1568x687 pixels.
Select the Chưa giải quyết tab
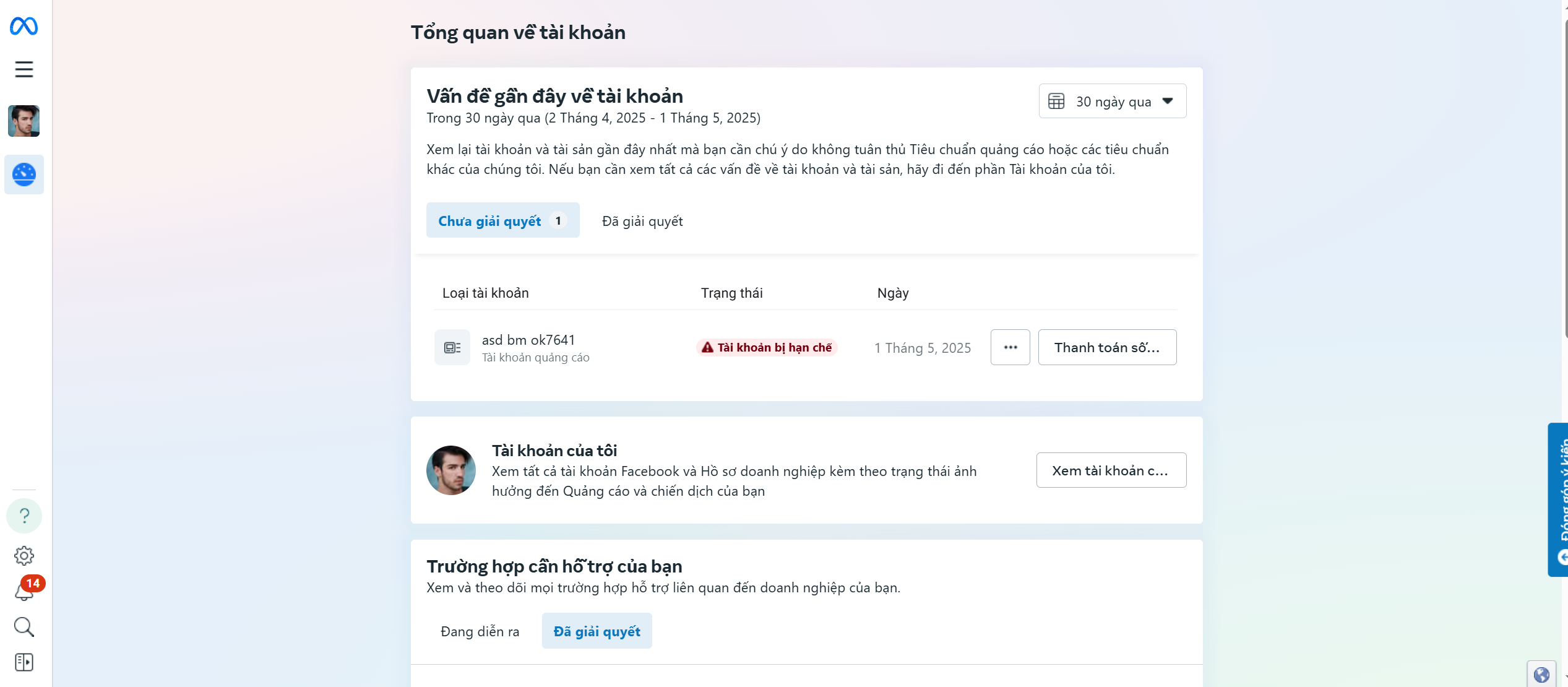(502, 220)
